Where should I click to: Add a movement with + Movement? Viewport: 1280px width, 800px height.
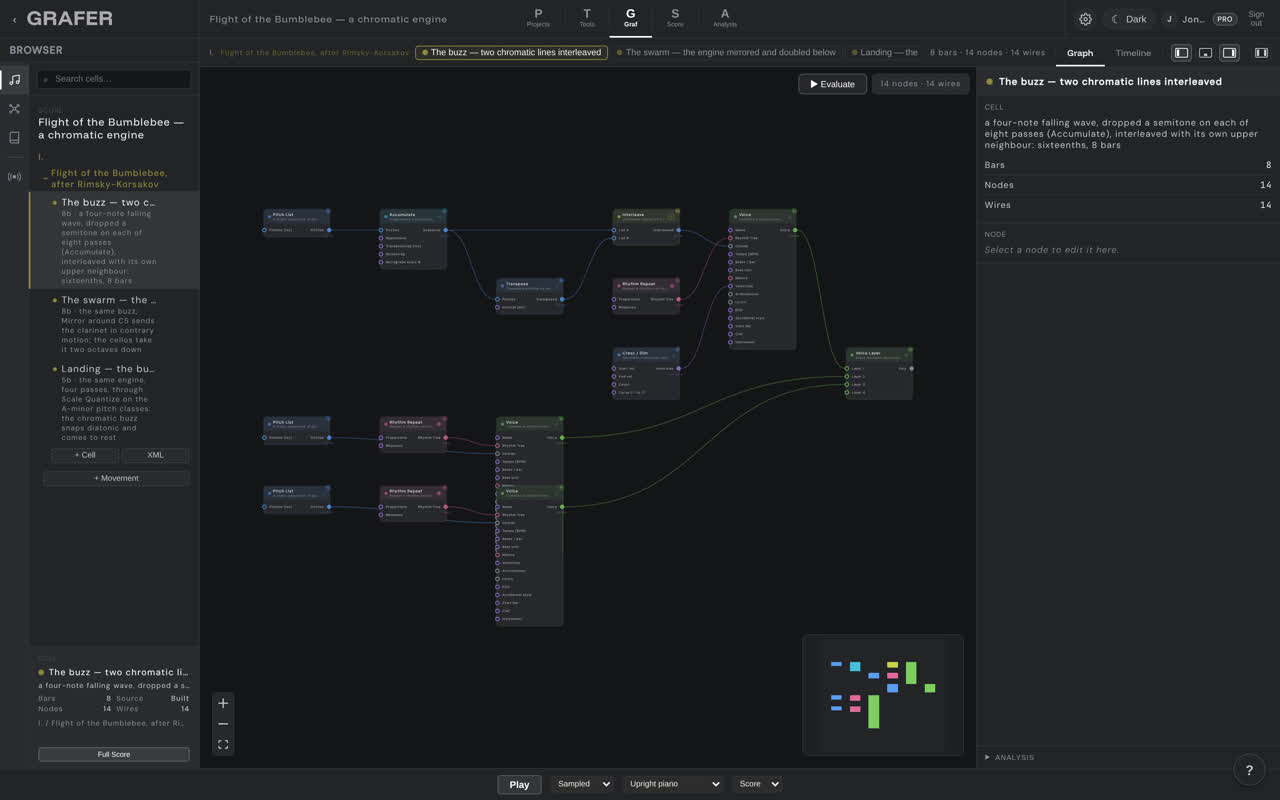116,478
